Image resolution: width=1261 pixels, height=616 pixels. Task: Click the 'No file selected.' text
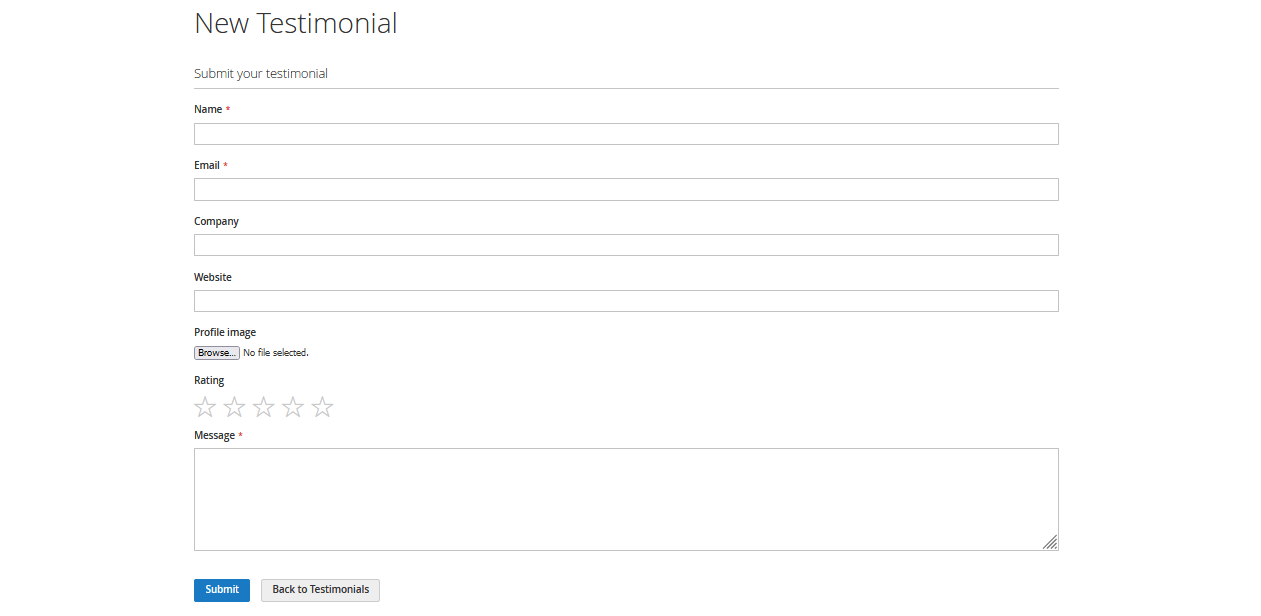276,353
